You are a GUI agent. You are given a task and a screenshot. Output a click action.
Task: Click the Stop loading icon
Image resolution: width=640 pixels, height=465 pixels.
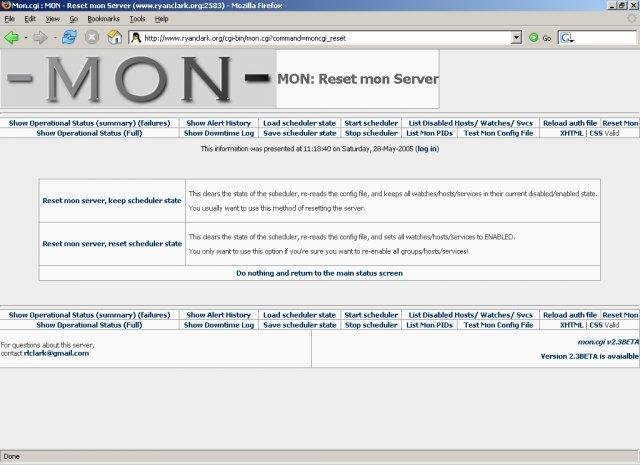92,38
